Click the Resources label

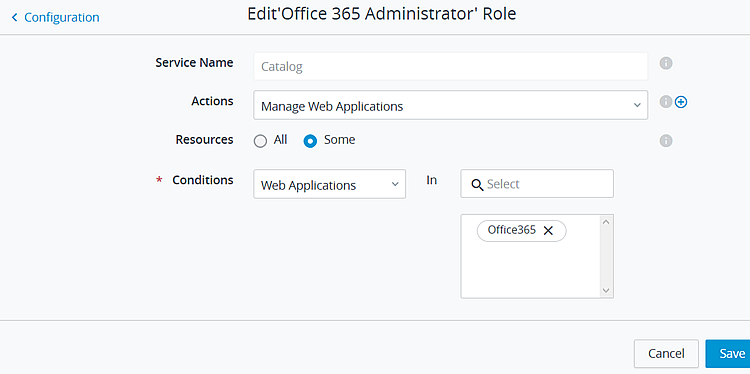204,140
